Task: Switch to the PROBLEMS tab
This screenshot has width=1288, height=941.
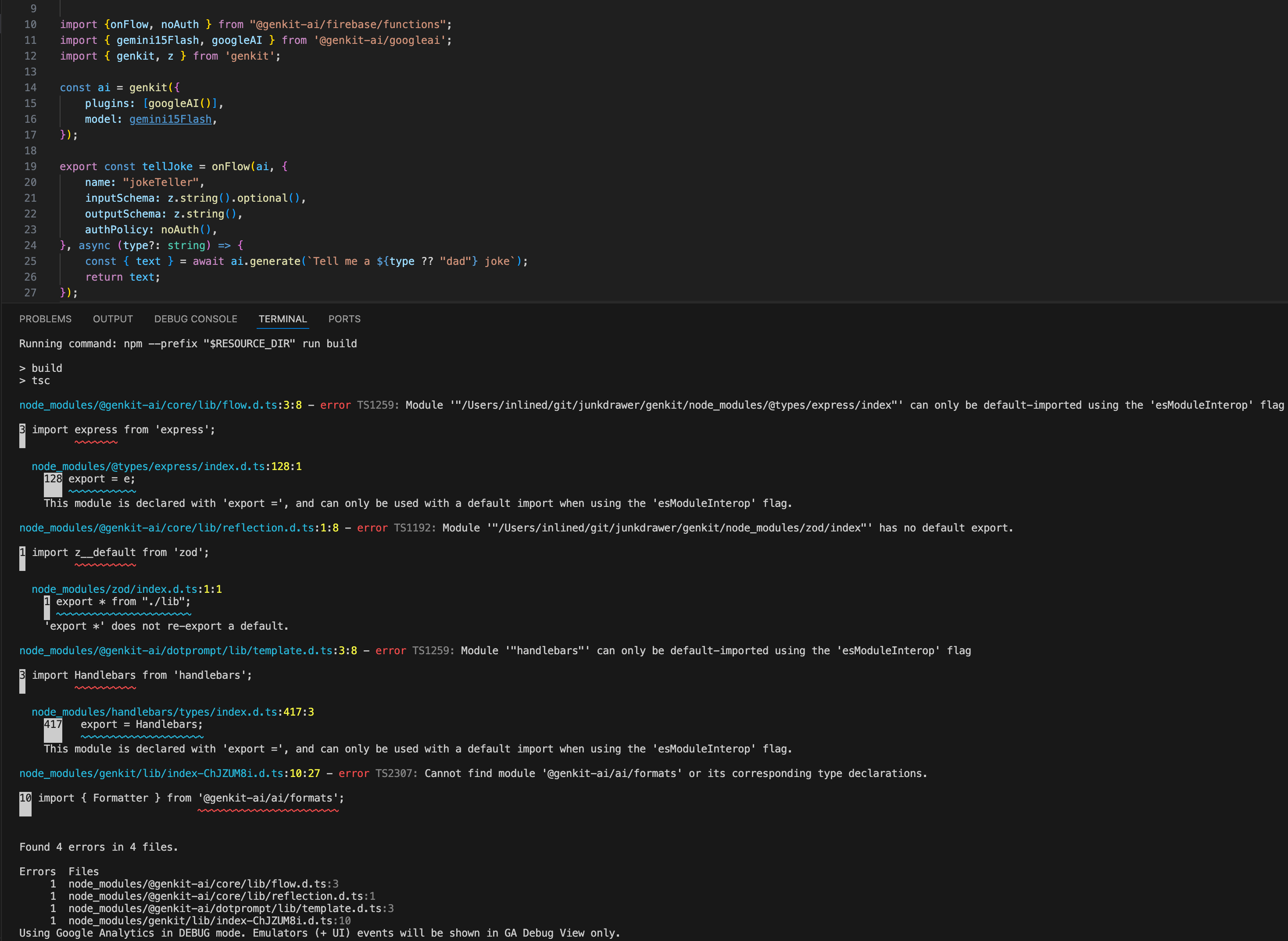Action: [45, 319]
